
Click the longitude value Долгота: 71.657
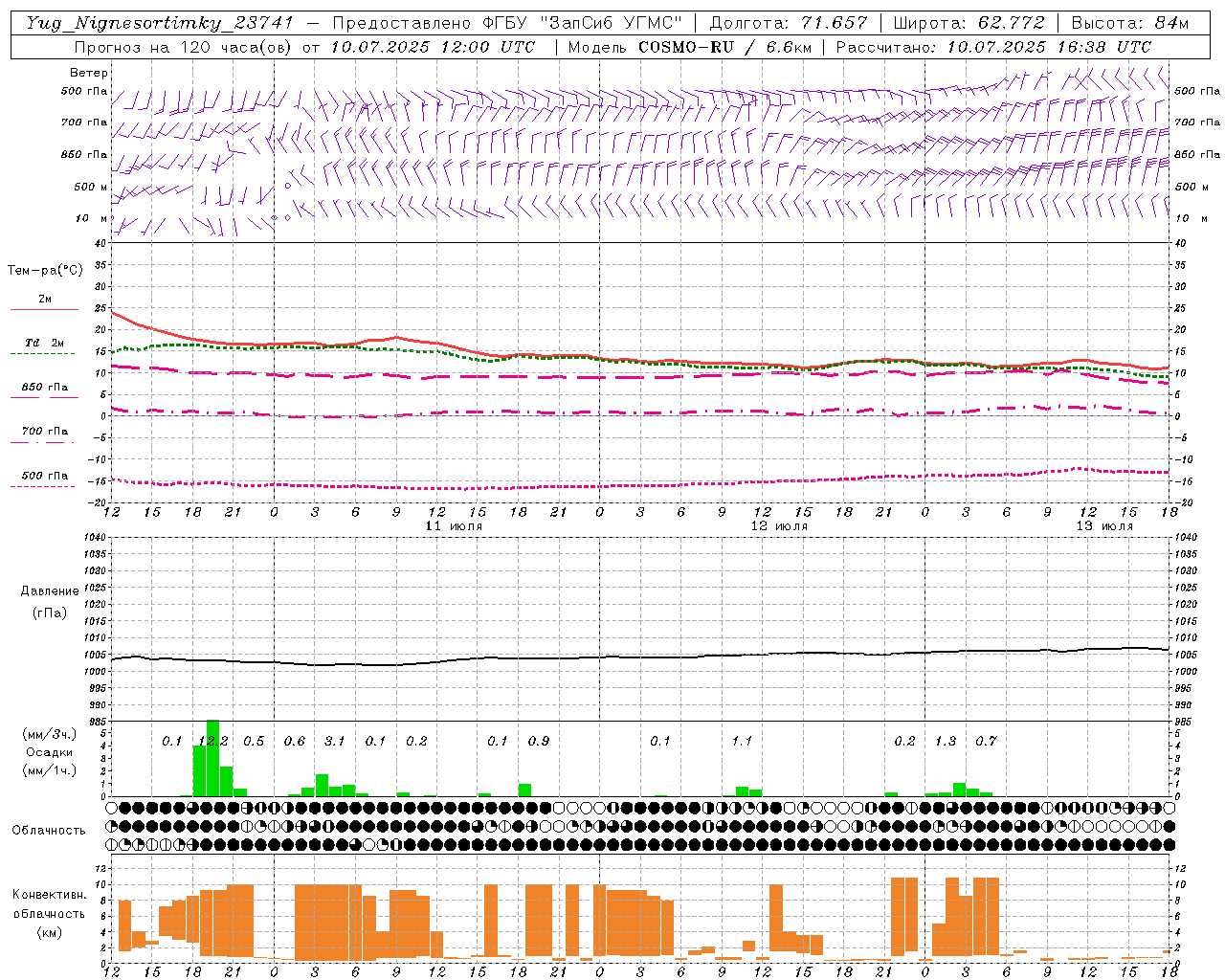pos(789,23)
